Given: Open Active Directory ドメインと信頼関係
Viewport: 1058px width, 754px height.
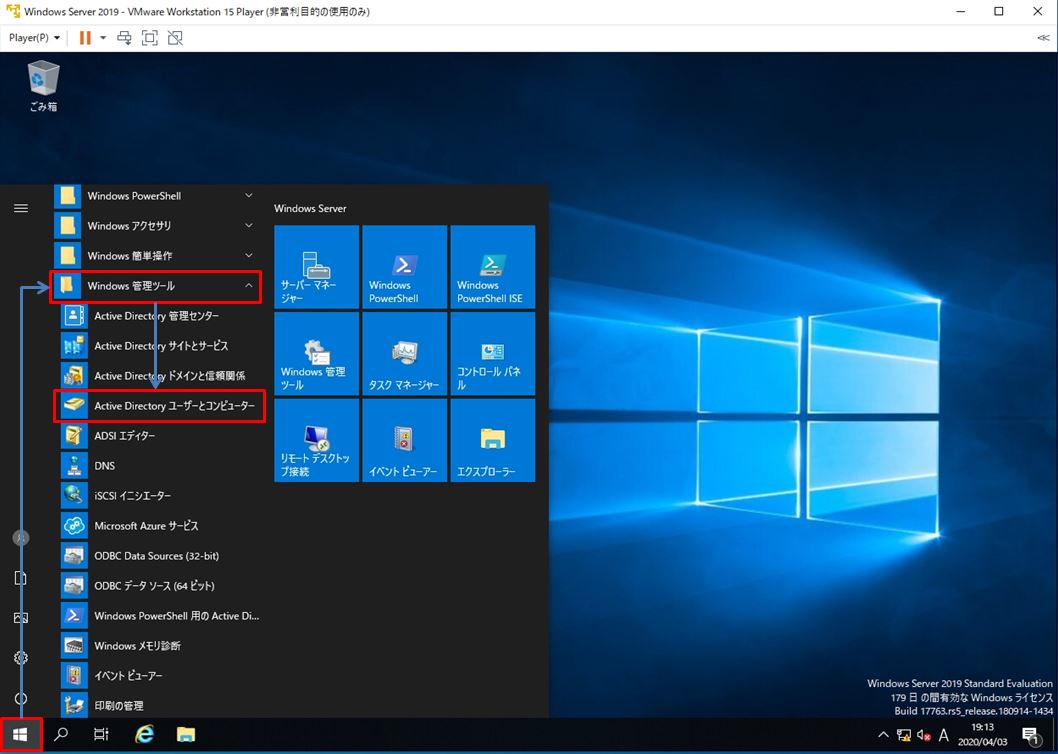Looking at the screenshot, I should pyautogui.click(x=161, y=376).
